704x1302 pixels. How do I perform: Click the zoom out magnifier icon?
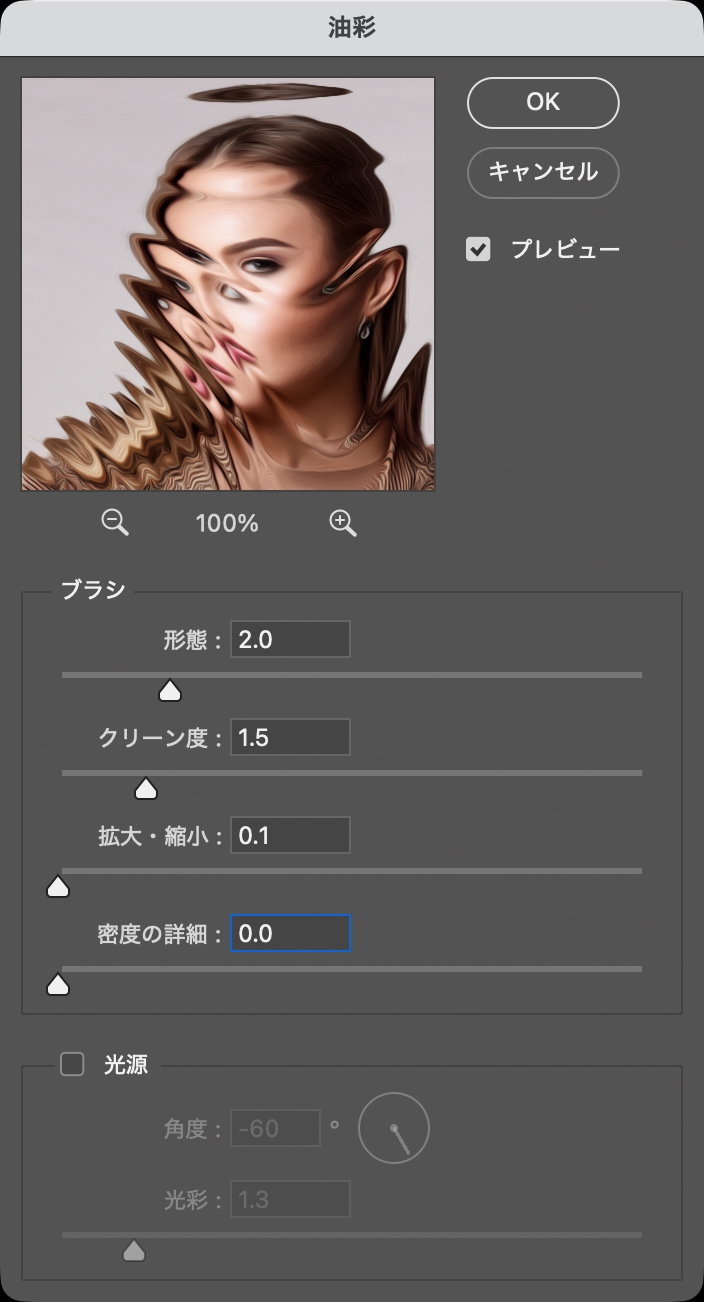point(115,522)
